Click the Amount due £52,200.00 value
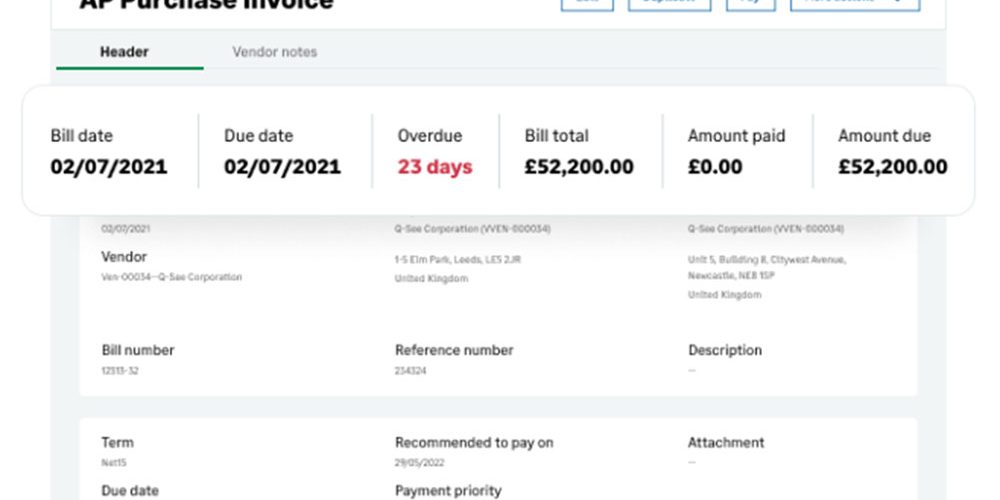 pyautogui.click(x=892, y=167)
